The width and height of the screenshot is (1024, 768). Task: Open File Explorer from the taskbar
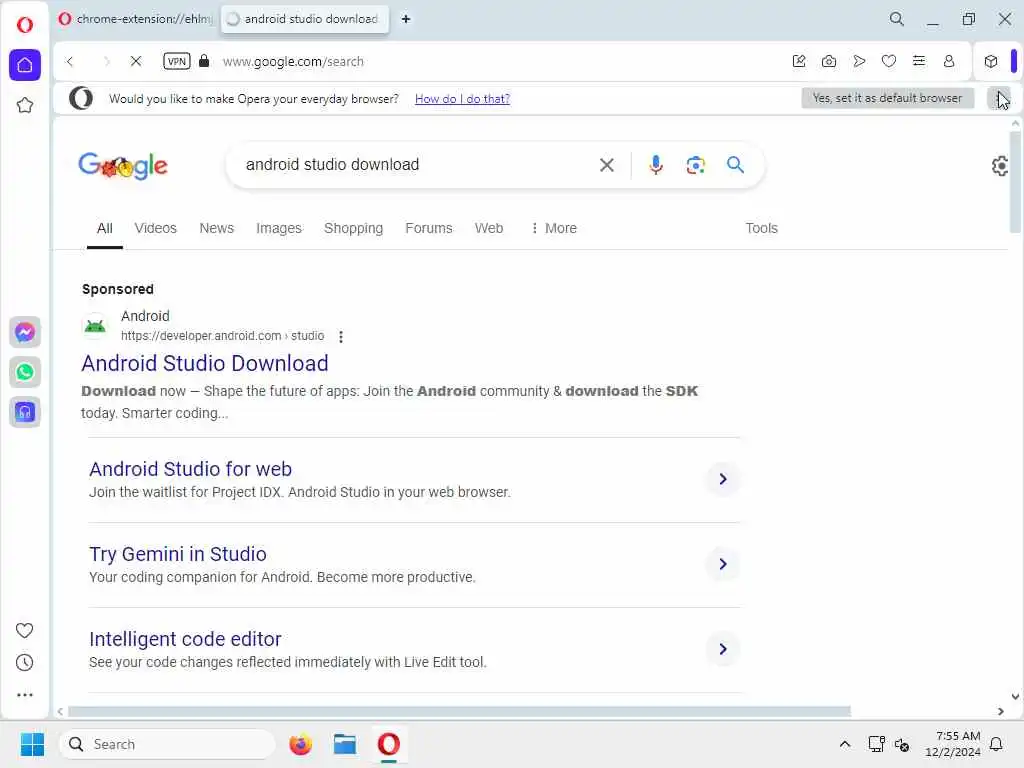pos(344,744)
